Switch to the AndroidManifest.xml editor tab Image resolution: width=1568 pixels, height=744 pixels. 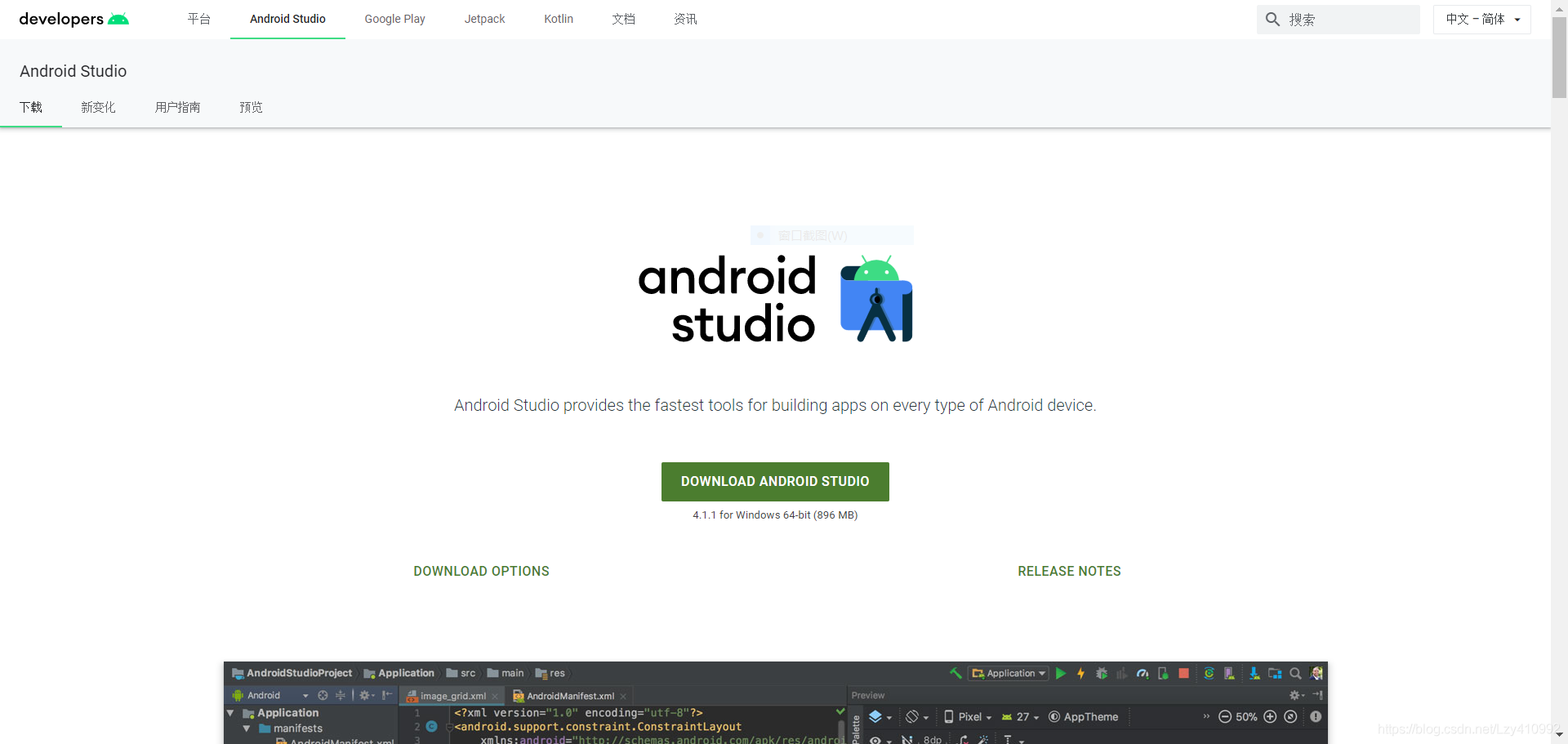(570, 697)
